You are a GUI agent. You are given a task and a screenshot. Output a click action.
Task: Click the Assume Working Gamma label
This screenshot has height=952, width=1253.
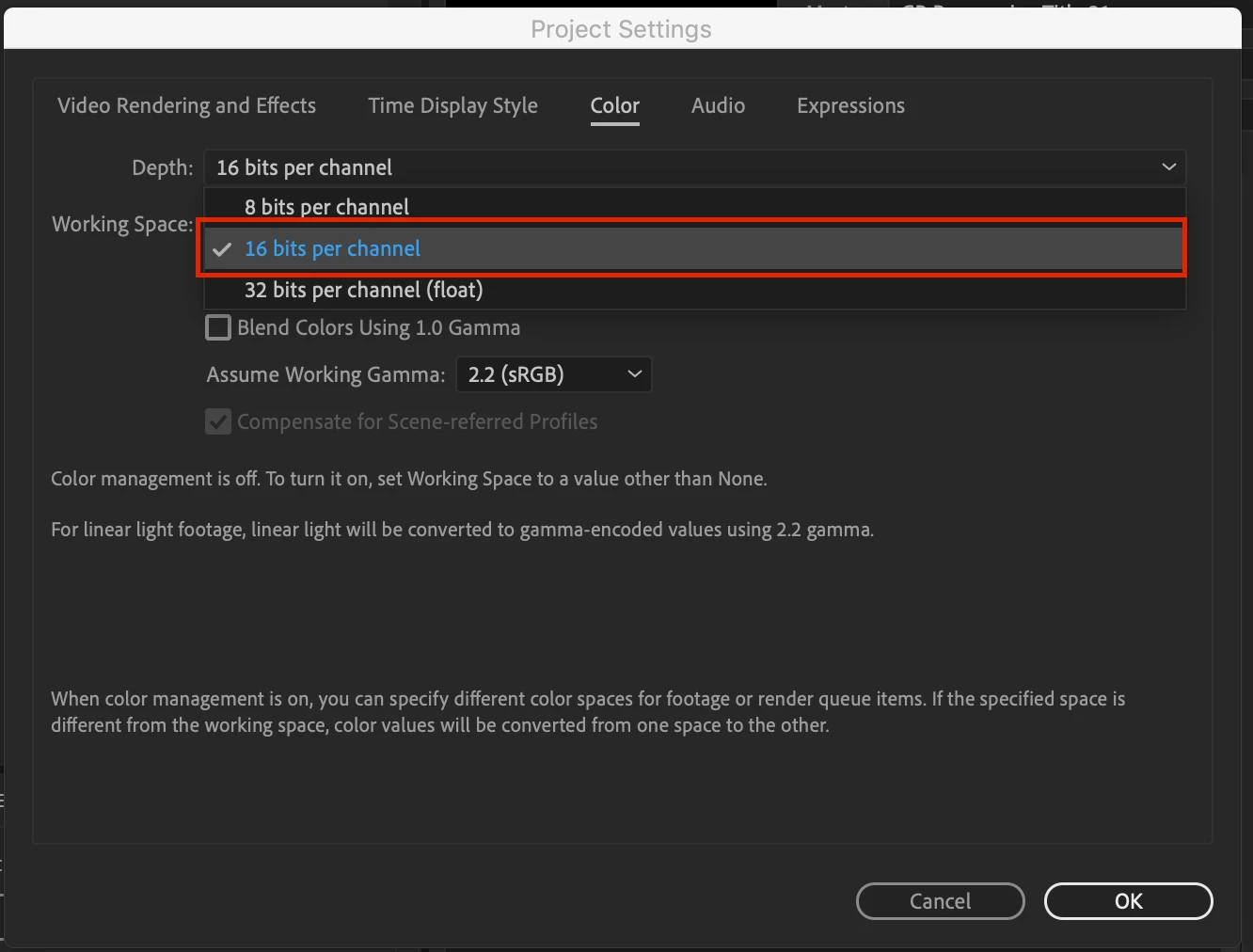pos(325,374)
